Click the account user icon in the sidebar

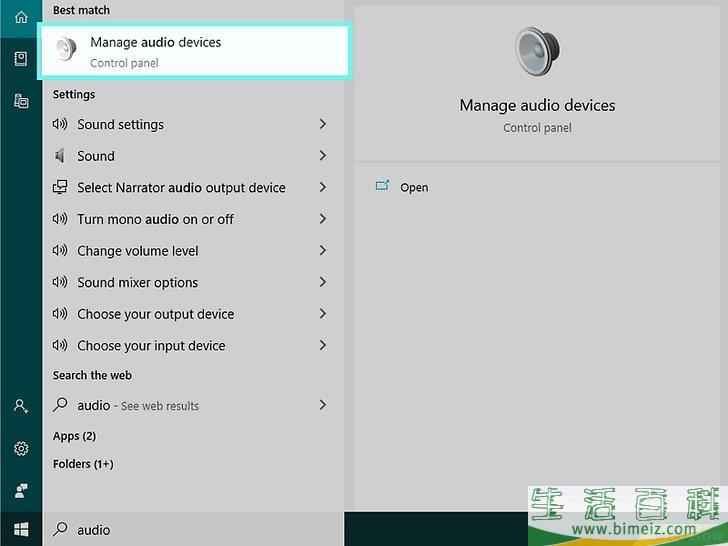tap(20, 406)
